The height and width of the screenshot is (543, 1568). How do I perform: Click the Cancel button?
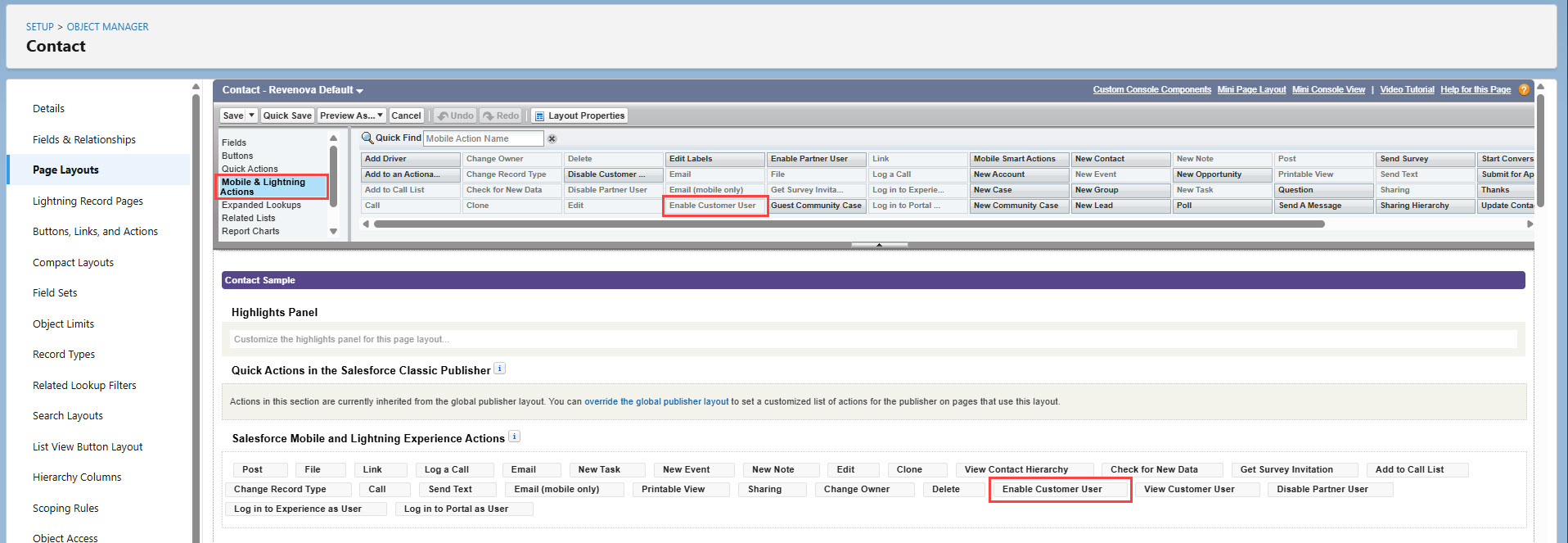[x=406, y=115]
